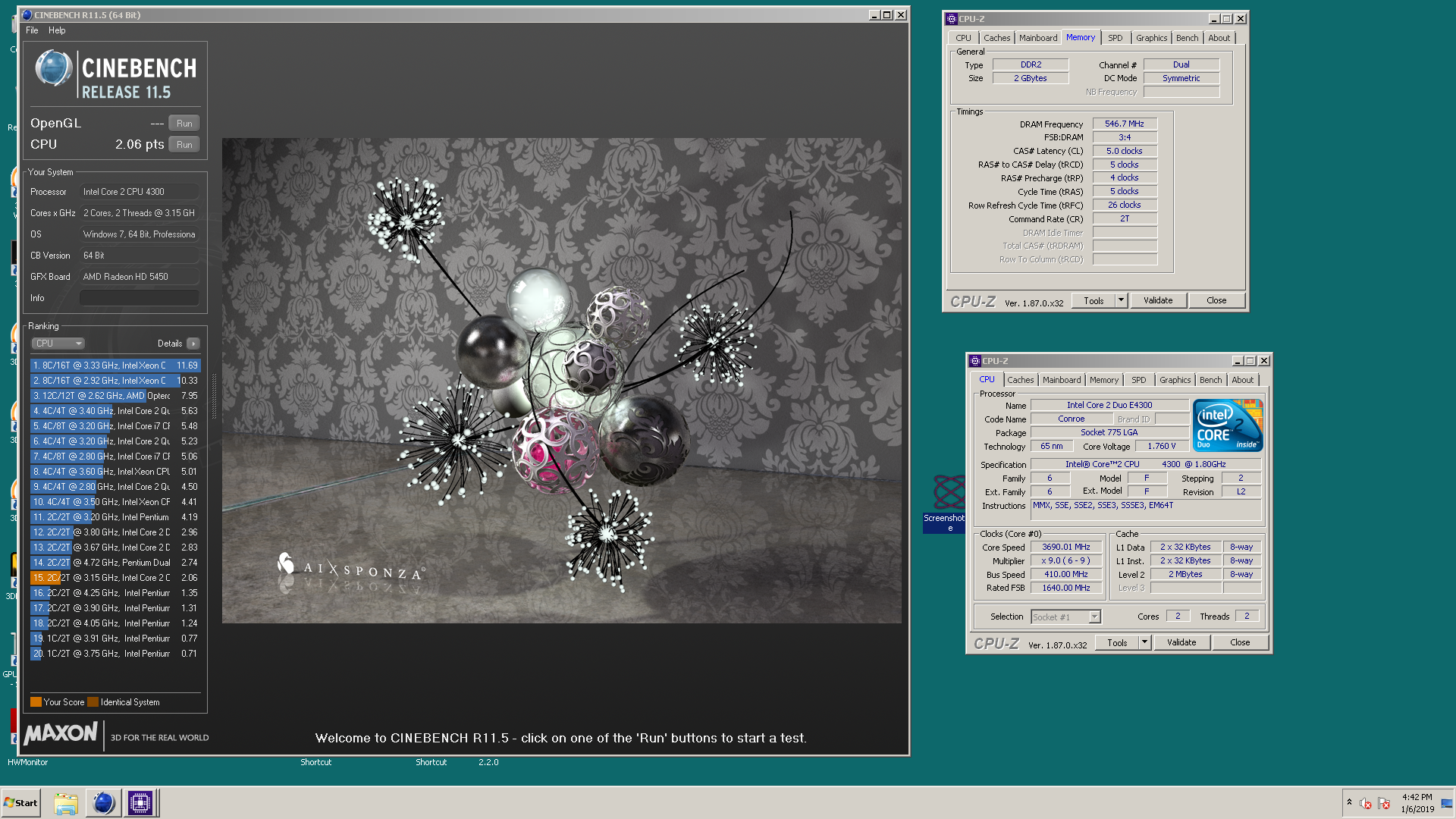Image resolution: width=1456 pixels, height=819 pixels.
Task: Select ranking entry 1 scoring 11.69
Action: point(115,366)
